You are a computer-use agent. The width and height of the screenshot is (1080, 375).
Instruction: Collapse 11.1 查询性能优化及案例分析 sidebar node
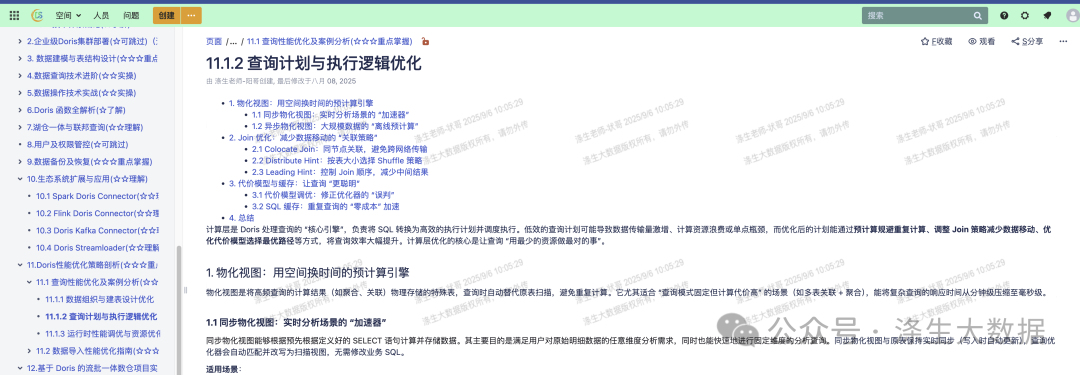click(29, 282)
